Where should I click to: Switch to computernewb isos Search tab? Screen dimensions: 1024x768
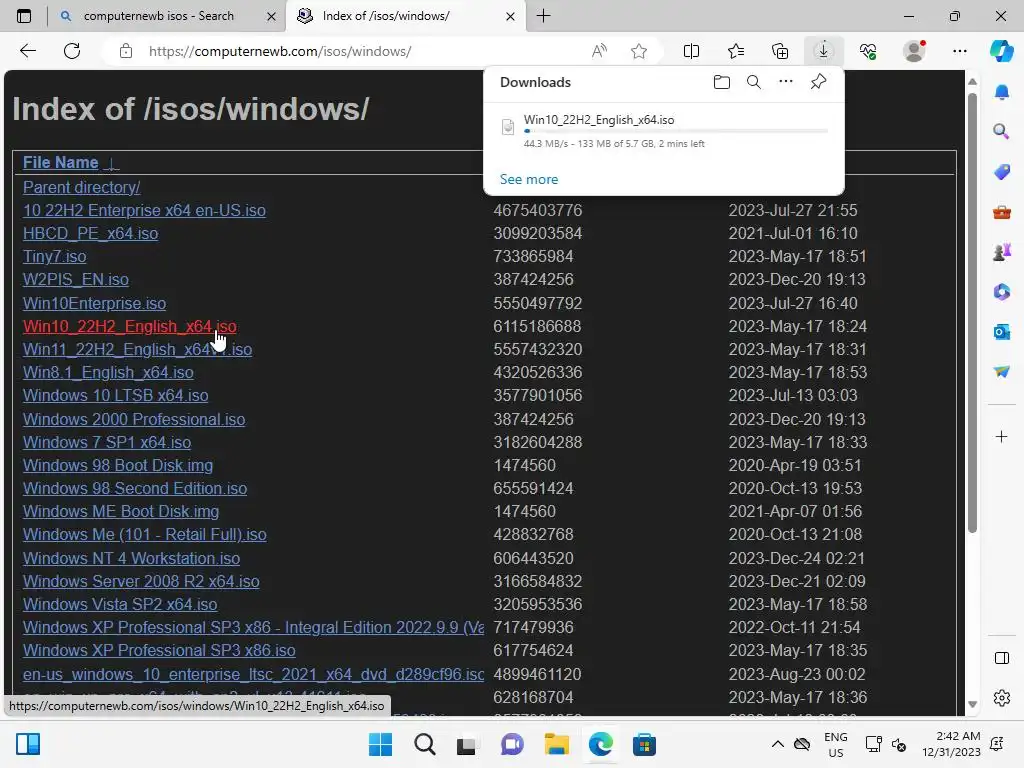point(158,16)
